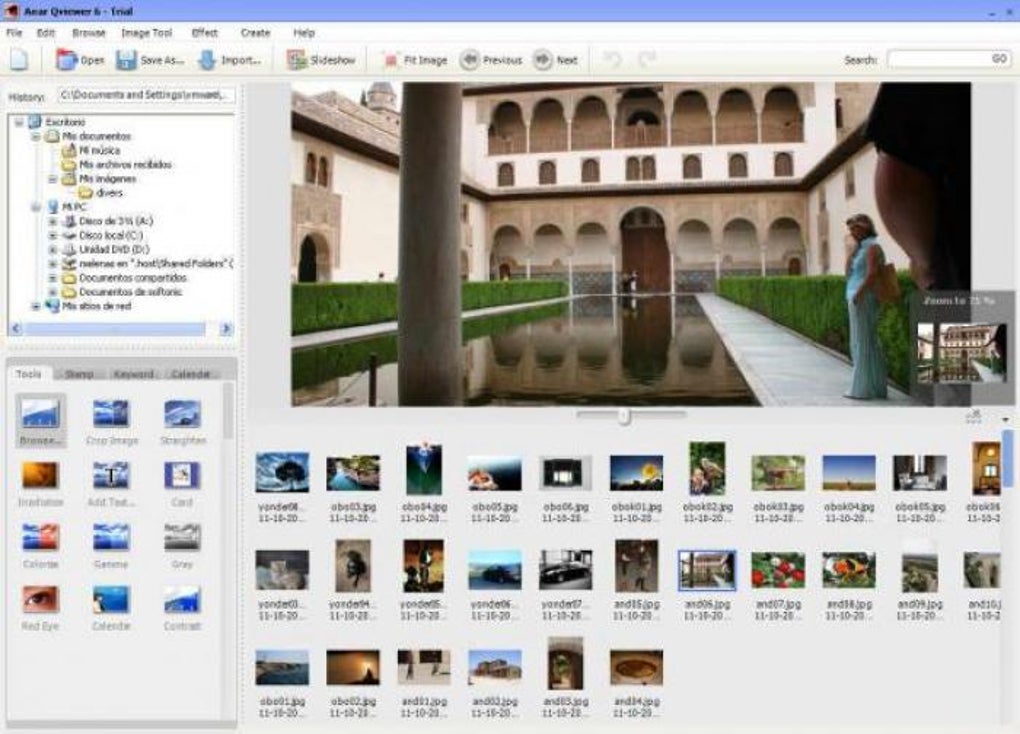Expand Disco de 3½ (A:) node
Screen dimensions: 1020x734
click(53, 222)
